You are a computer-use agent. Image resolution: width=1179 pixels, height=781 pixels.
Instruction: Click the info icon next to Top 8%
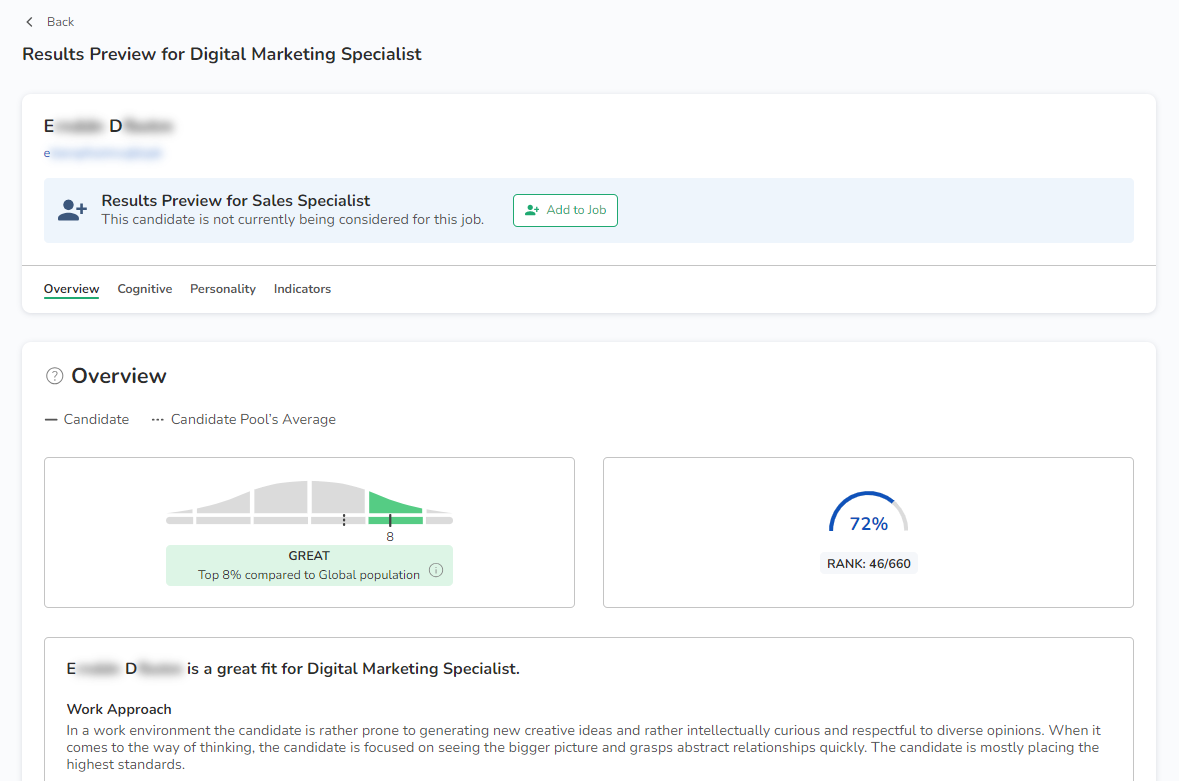point(436,570)
